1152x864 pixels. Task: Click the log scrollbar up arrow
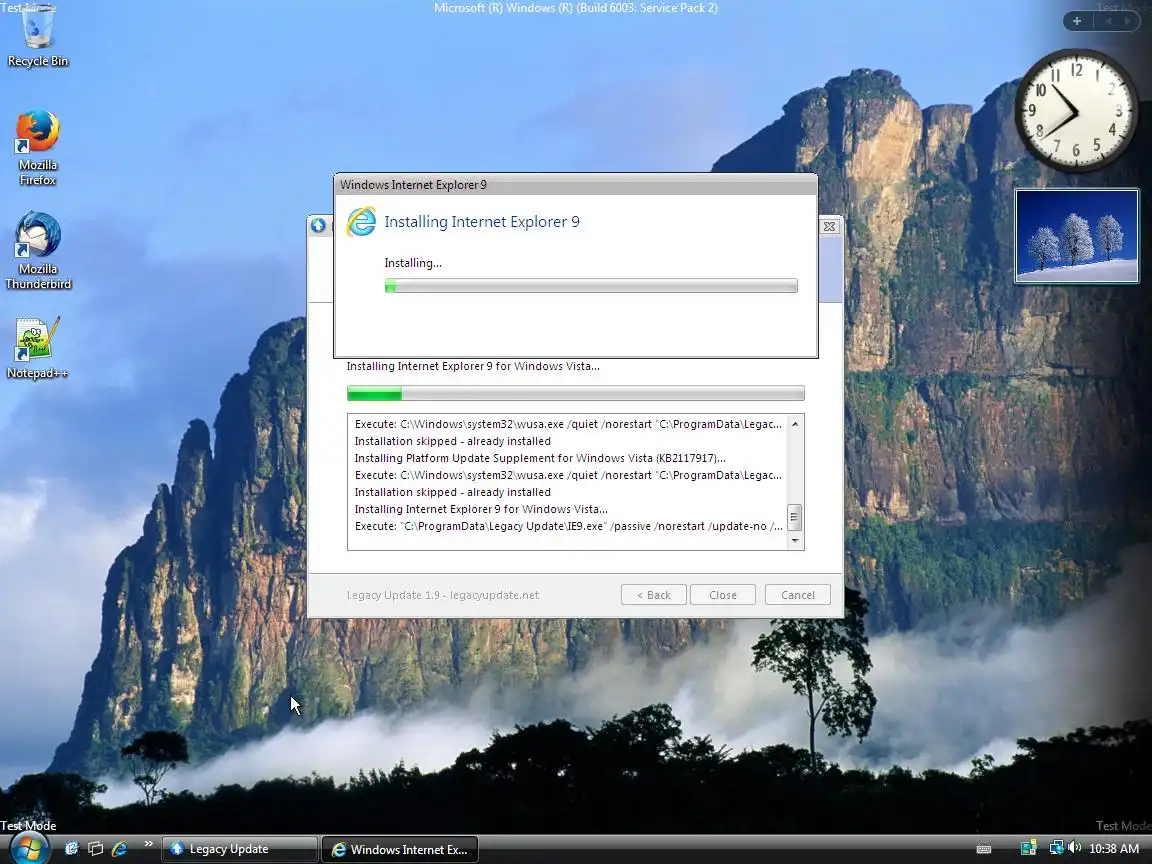[x=794, y=424]
